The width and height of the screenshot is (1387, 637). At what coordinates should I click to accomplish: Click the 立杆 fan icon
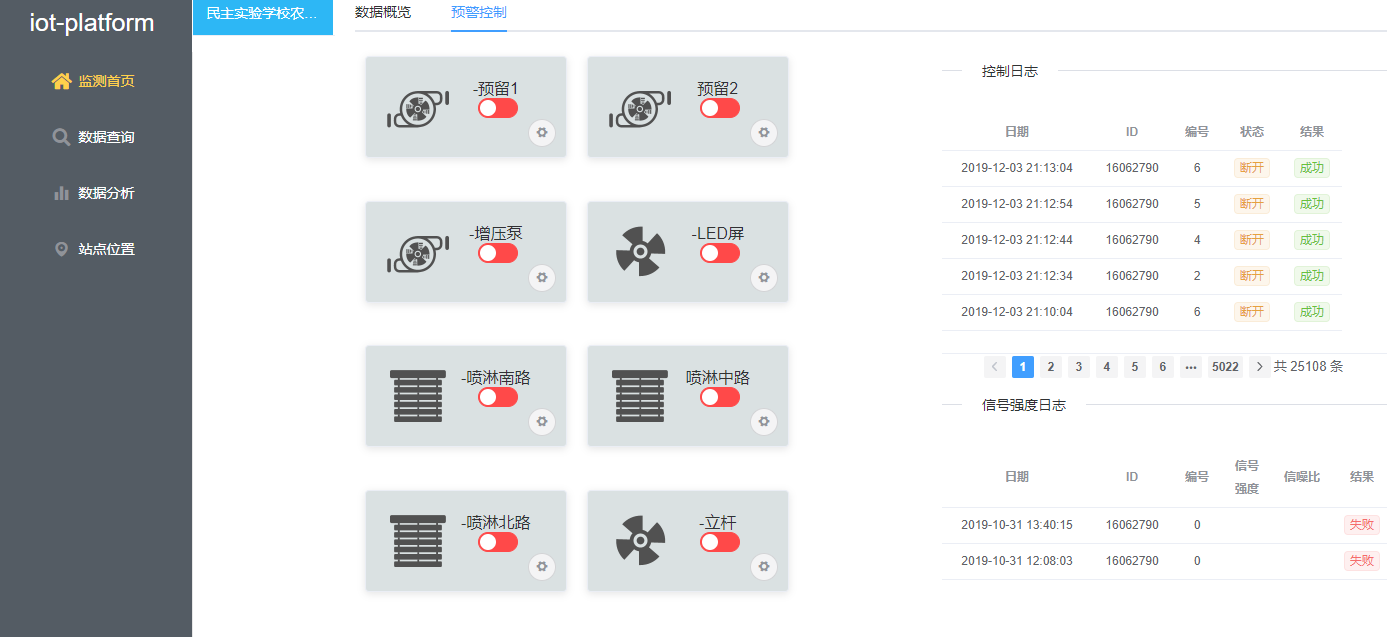tap(640, 541)
